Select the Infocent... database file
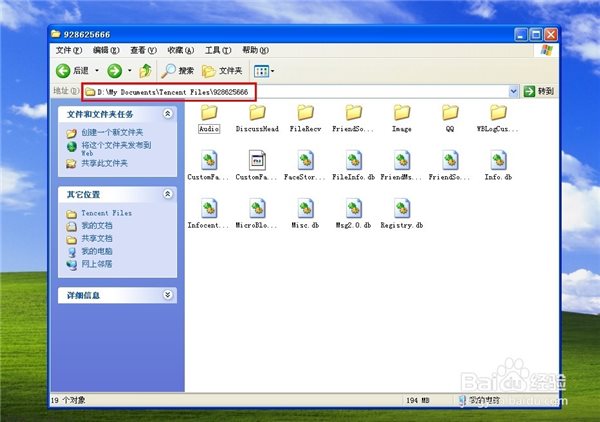This screenshot has width=600, height=422. point(209,214)
